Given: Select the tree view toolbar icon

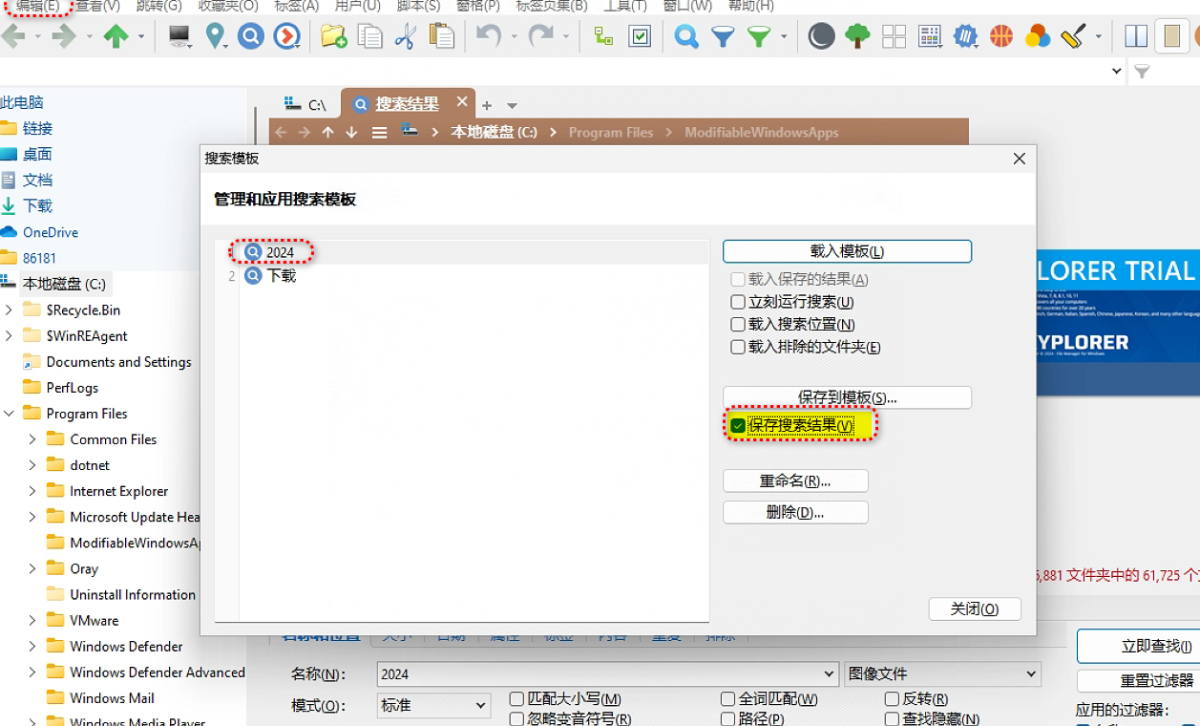Looking at the screenshot, I should tap(856, 36).
